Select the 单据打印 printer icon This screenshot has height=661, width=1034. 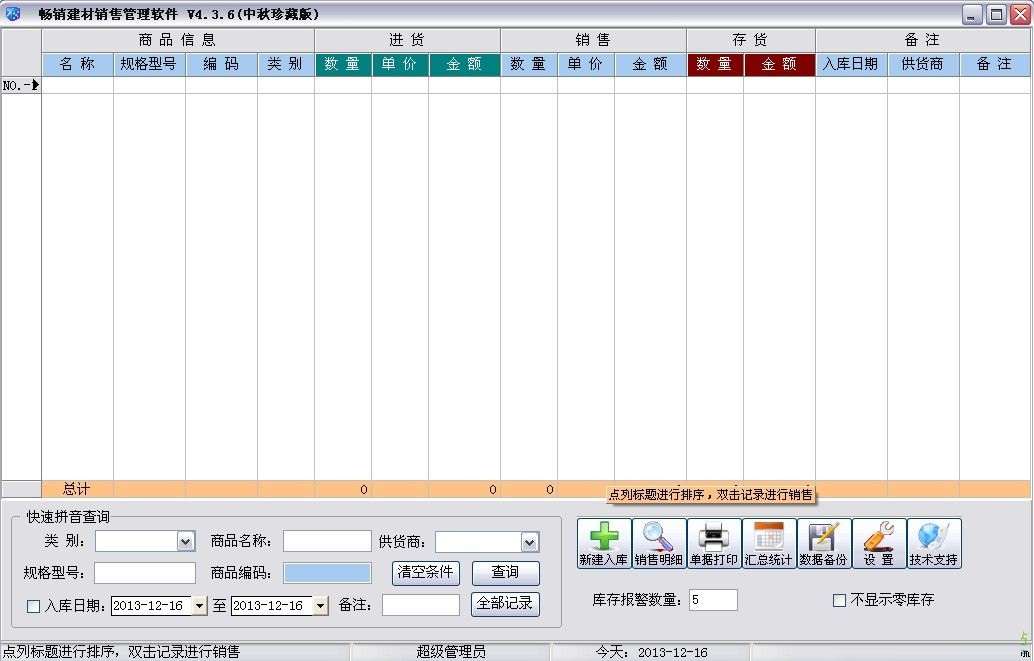click(714, 543)
